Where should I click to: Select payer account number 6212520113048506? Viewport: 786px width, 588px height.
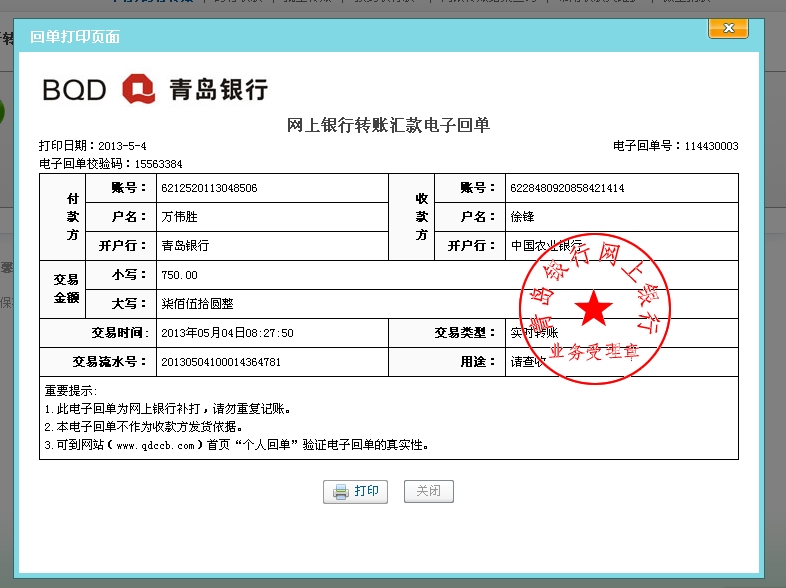coord(209,188)
